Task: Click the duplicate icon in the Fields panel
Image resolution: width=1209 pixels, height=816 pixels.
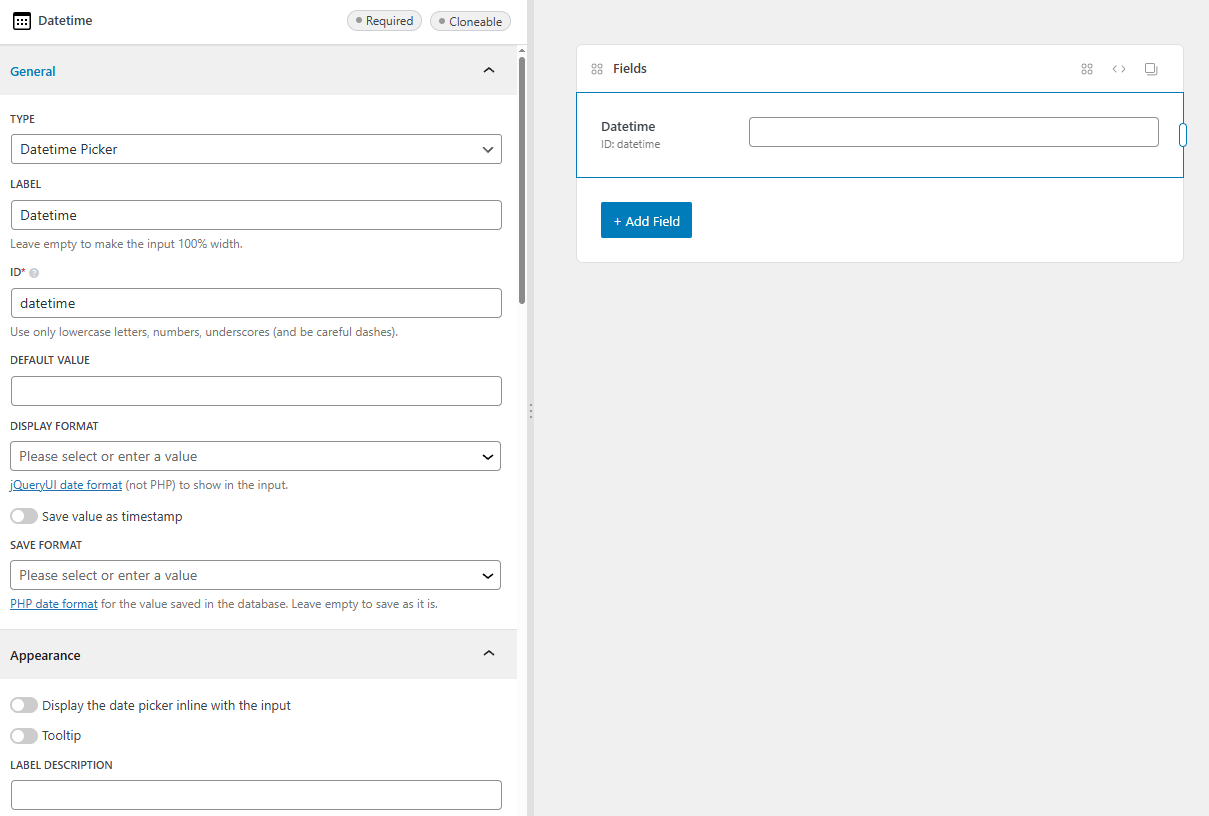Action: coord(1151,68)
